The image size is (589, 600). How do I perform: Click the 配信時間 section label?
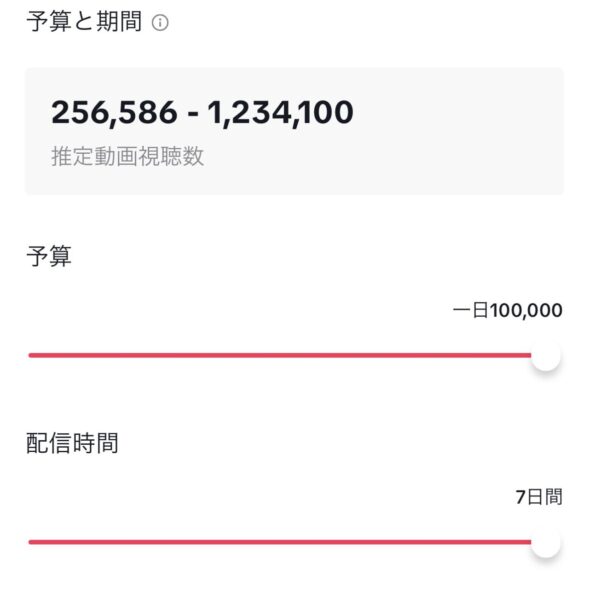(x=72, y=443)
